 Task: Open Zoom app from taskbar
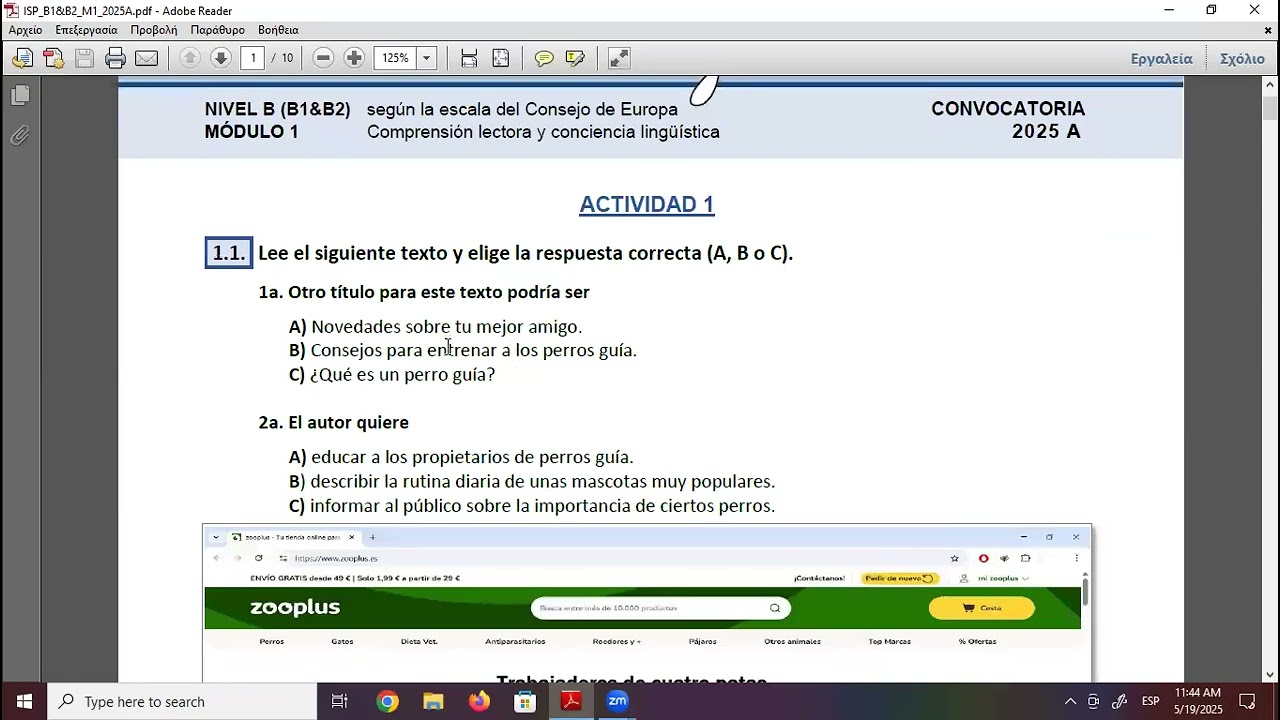(x=617, y=701)
